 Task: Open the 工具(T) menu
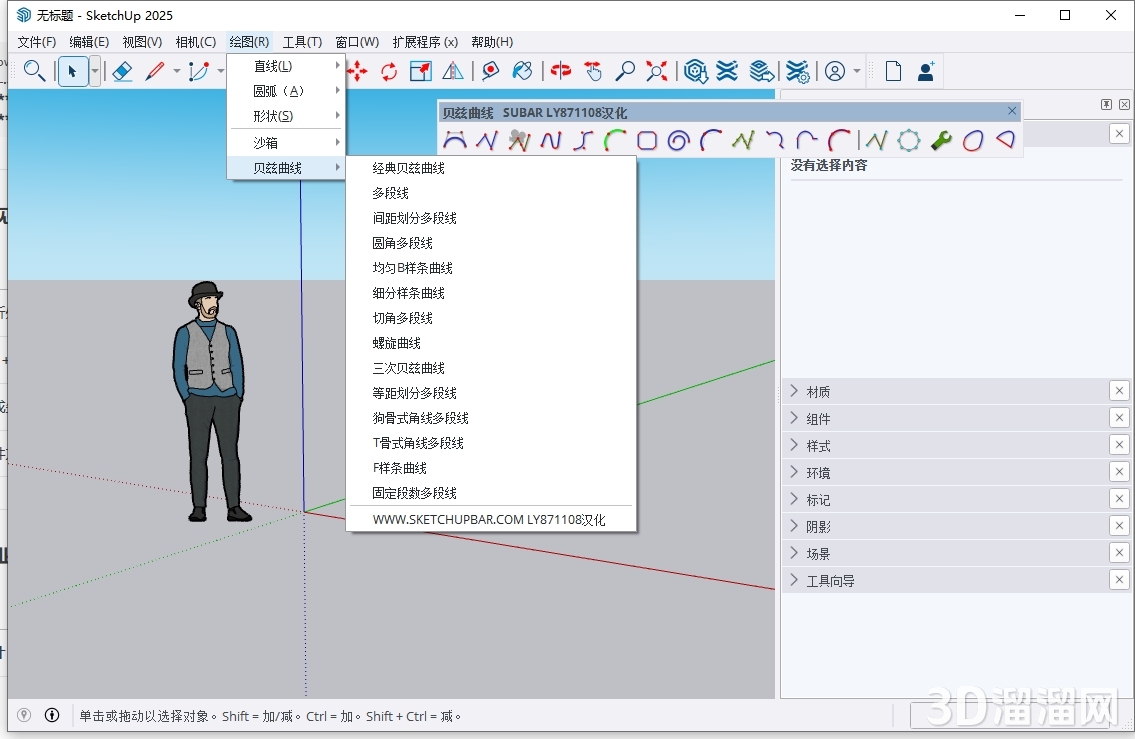click(x=302, y=42)
